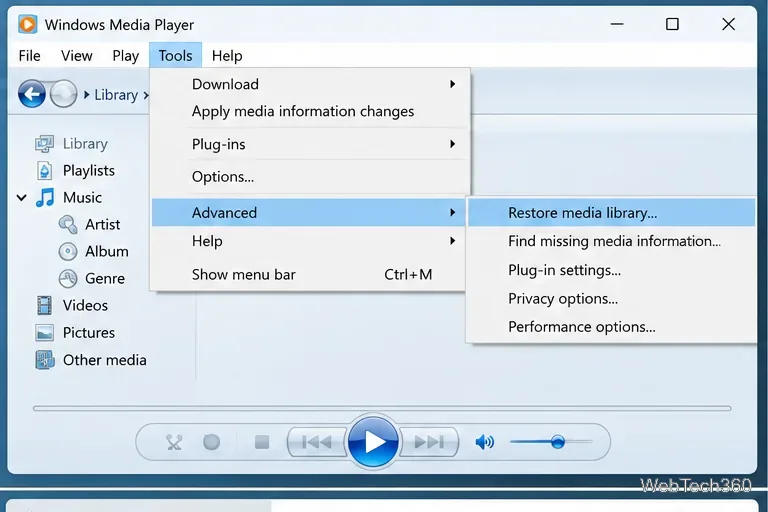Toggle repeat with the round button
The width and height of the screenshot is (768, 512).
(212, 442)
